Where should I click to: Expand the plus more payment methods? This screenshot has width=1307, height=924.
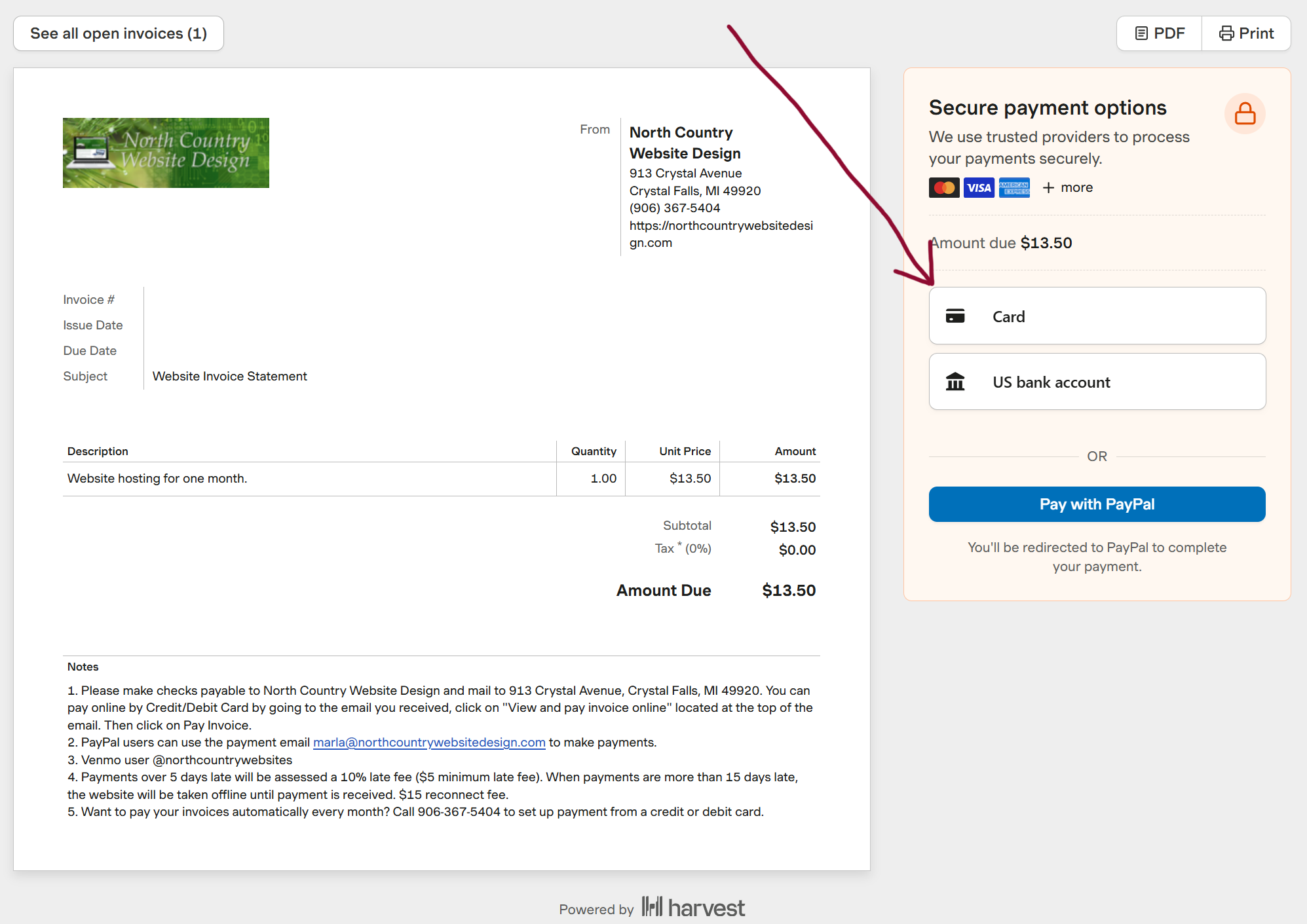point(1068,188)
